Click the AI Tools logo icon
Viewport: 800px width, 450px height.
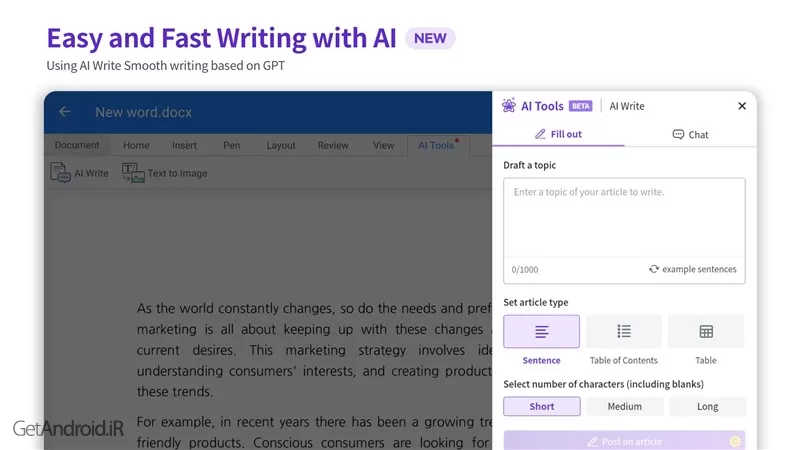pyautogui.click(x=510, y=106)
